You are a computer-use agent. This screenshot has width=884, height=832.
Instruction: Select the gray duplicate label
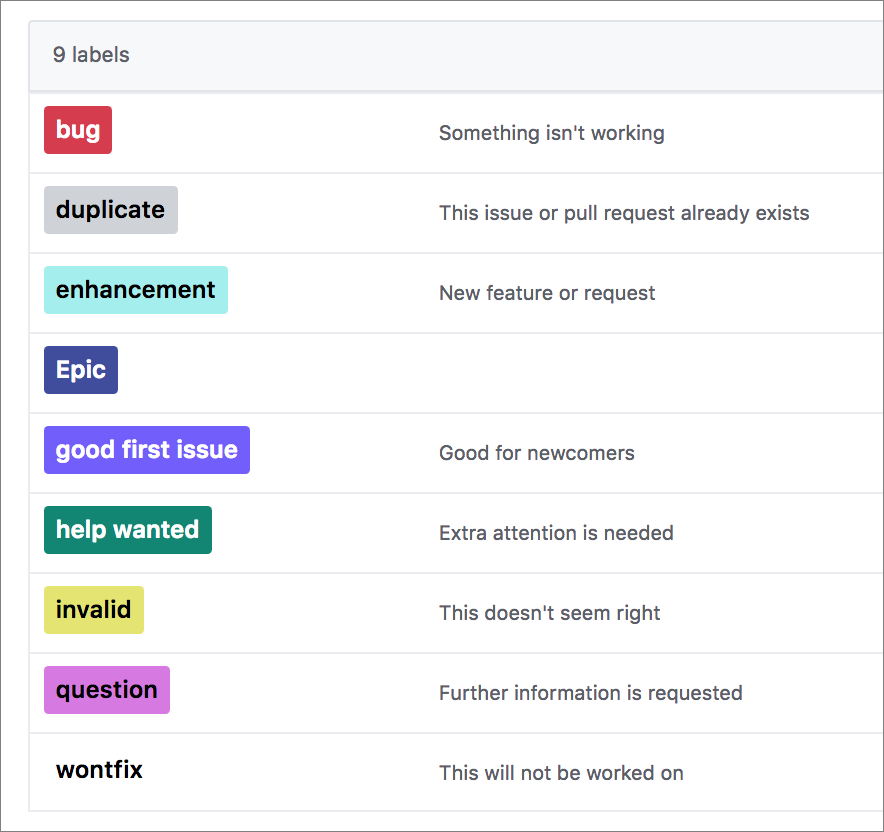110,210
